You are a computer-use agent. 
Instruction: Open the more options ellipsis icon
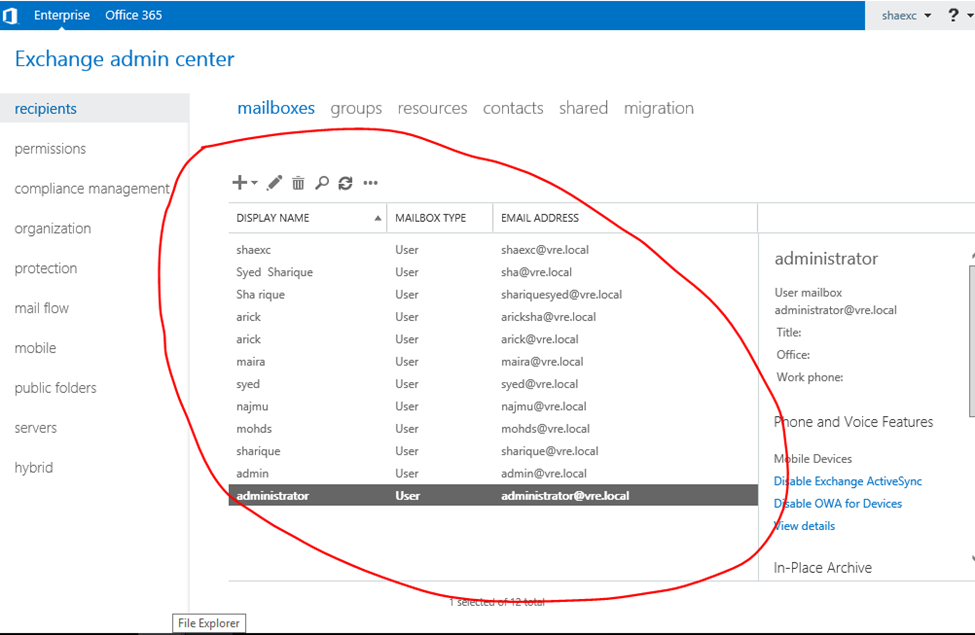(371, 183)
